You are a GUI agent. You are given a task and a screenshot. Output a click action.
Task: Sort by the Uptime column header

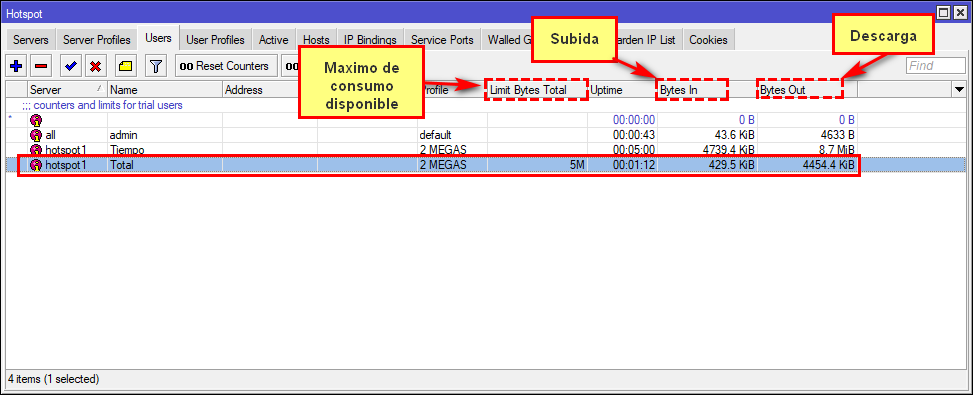pyautogui.click(x=622, y=90)
